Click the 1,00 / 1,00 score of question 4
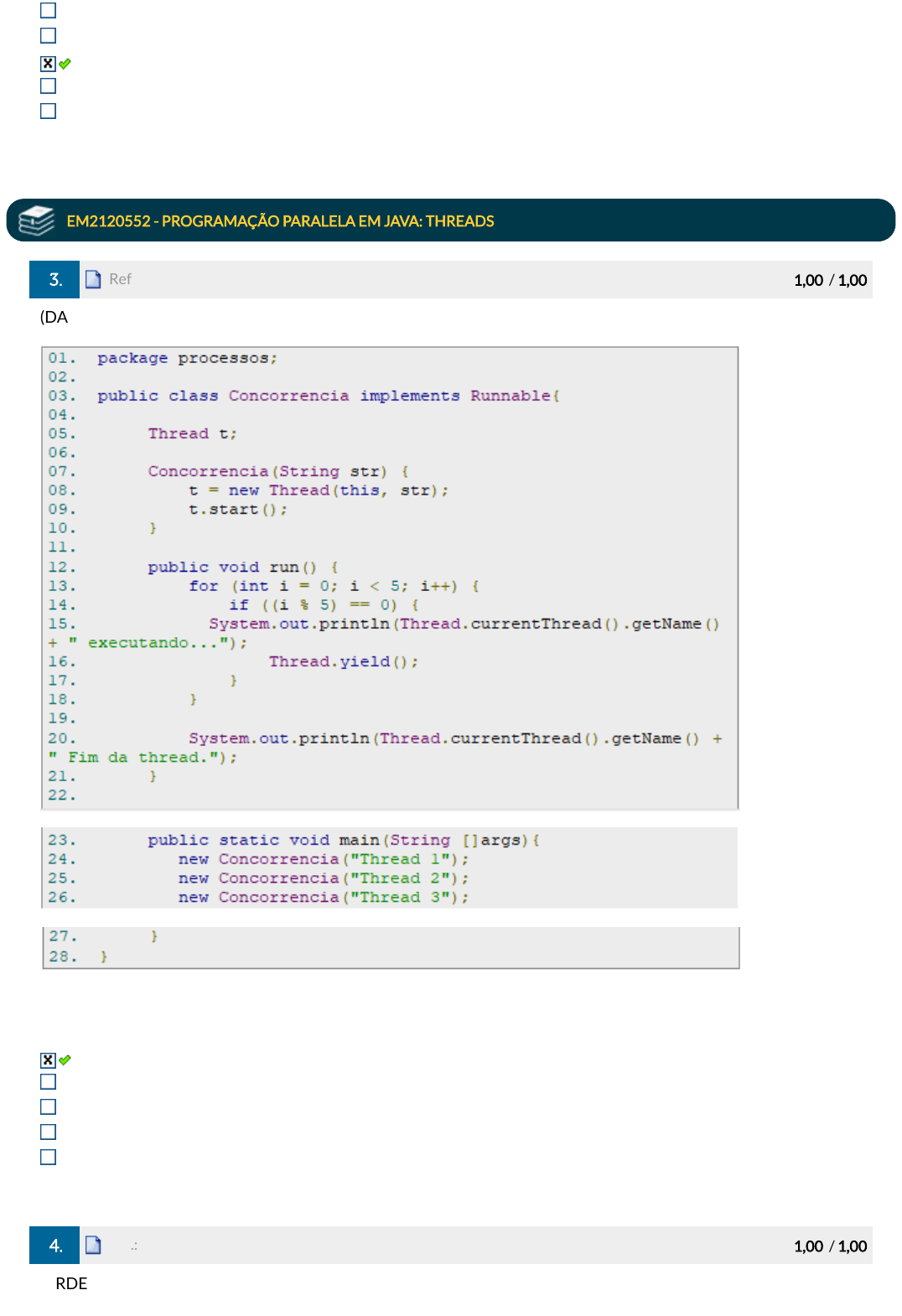Image resolution: width=902 pixels, height=1316 pixels. click(x=829, y=1246)
